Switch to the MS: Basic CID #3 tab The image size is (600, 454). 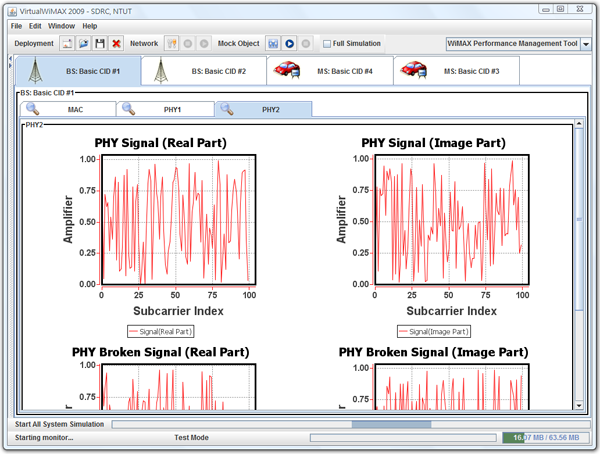[x=457, y=71]
